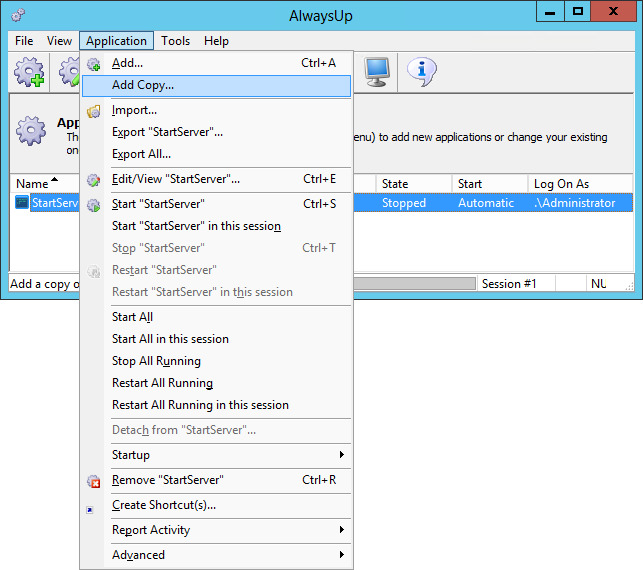The height and width of the screenshot is (570, 643).
Task: Click the AlwaysUp title bar gear icon
Action: pos(18,15)
